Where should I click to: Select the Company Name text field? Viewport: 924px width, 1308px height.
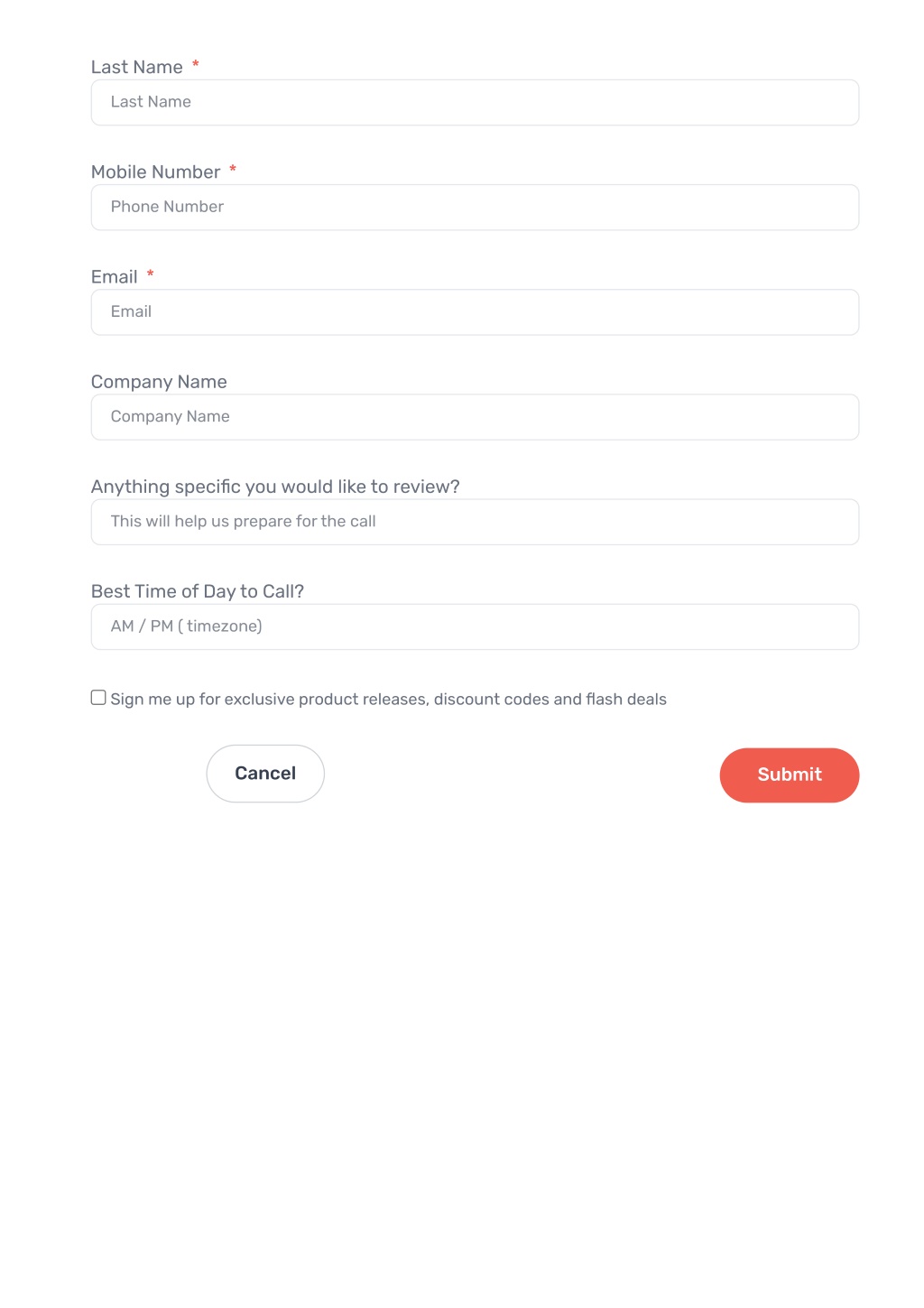click(475, 416)
